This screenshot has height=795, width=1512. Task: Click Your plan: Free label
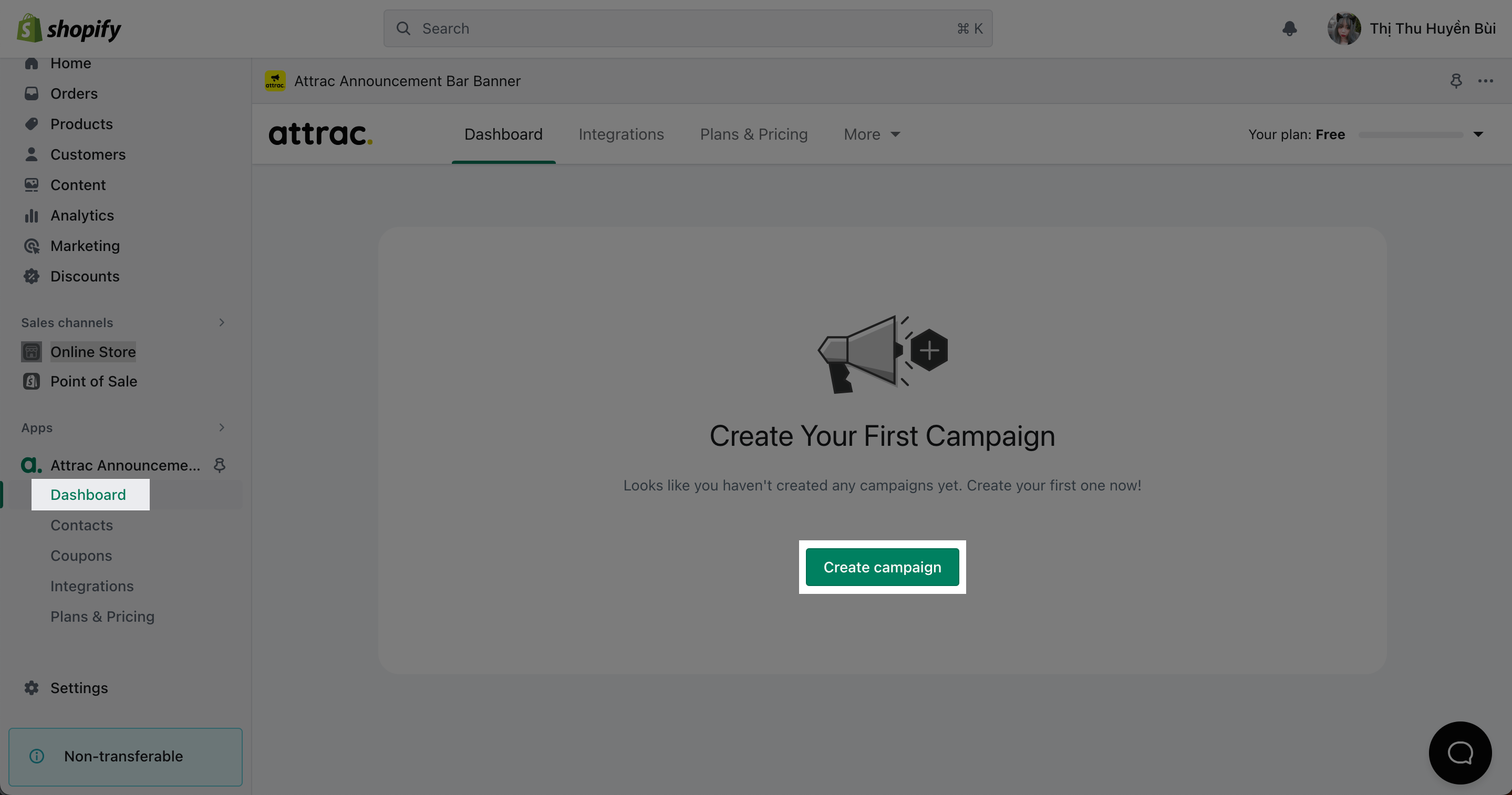(1297, 134)
